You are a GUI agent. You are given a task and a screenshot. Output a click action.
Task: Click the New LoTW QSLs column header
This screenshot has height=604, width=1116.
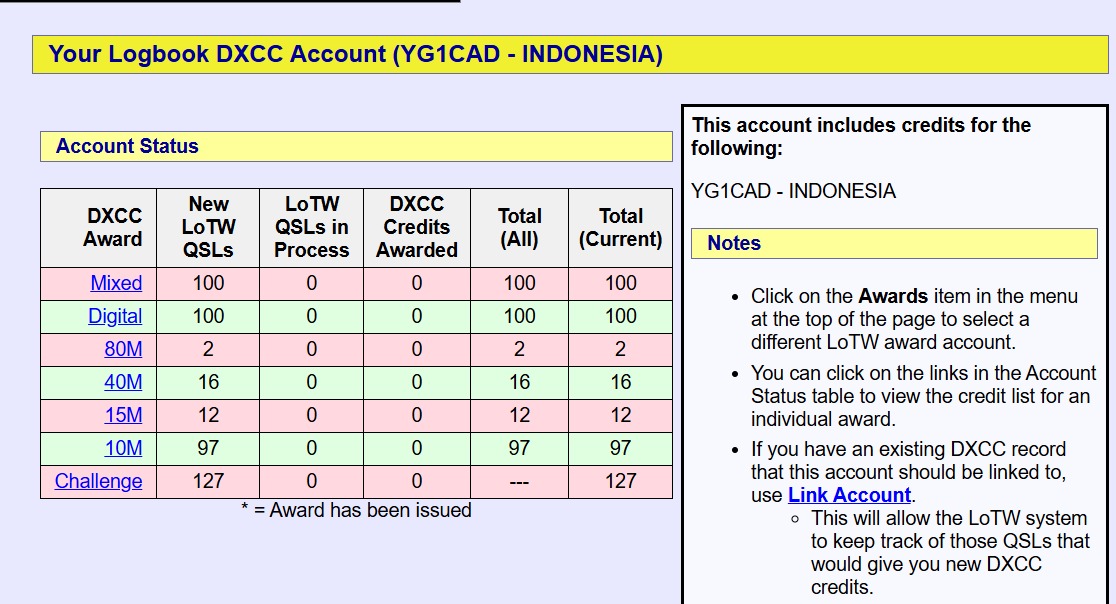(x=208, y=227)
